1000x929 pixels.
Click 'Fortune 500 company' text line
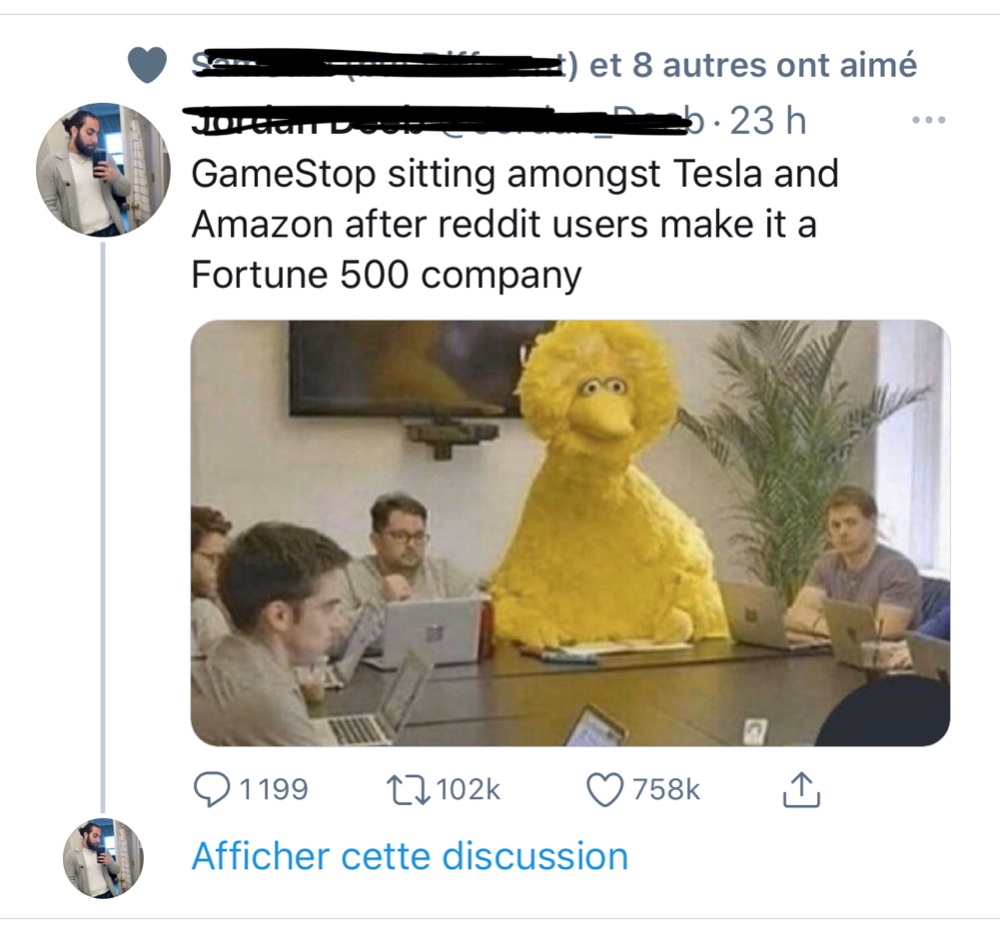(386, 275)
